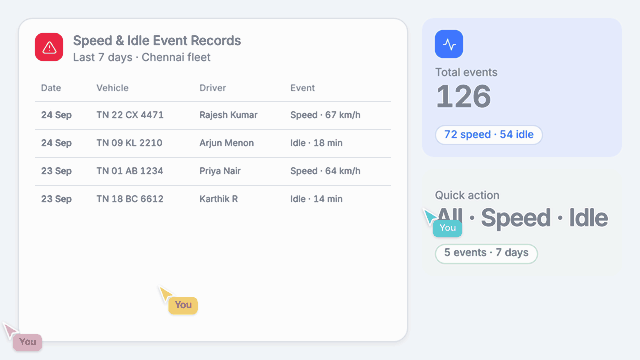The image size is (640, 360).
Task: Click the 'Quick action' label
Action: coord(467,195)
